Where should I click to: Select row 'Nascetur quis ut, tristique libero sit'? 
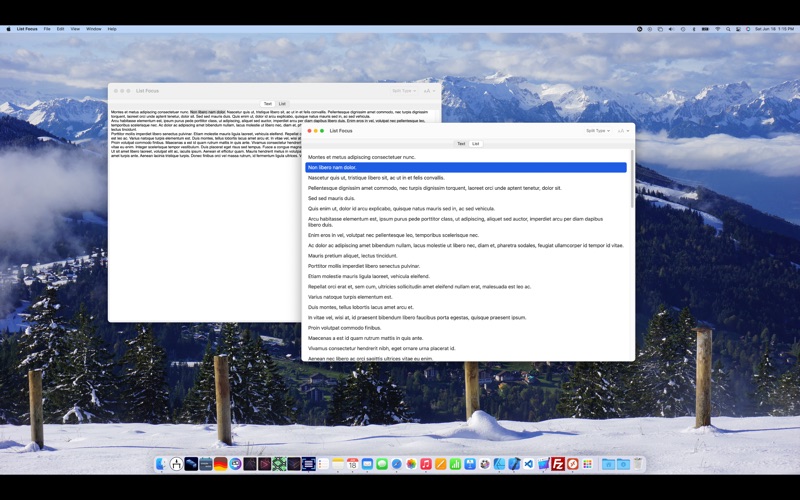click(x=466, y=178)
